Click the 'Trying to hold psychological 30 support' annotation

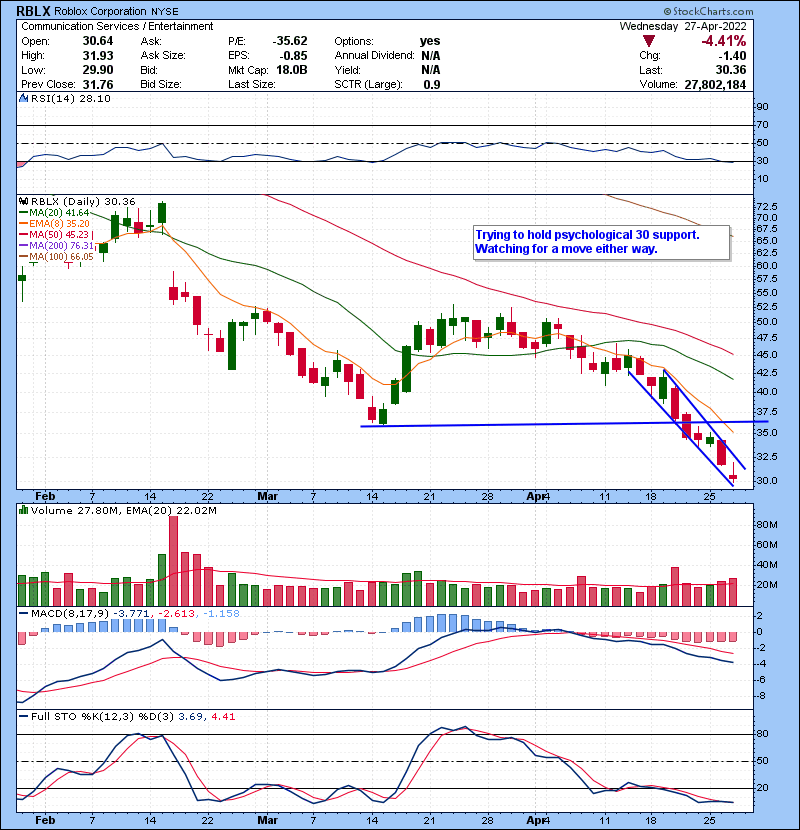587,235
